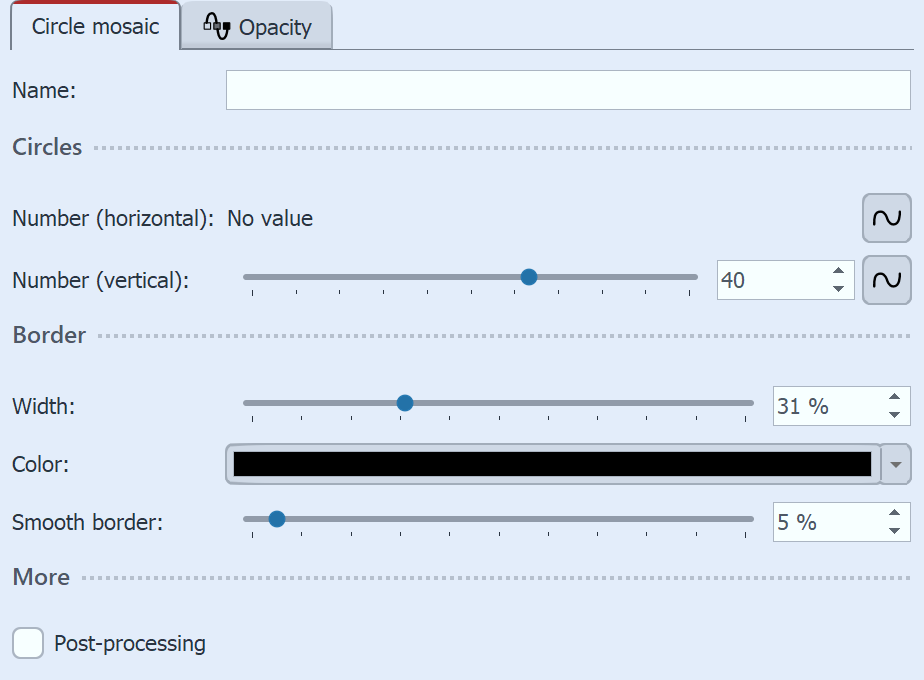This screenshot has height=680, width=924.
Task: Click the Smooth border slider handle
Action: pos(276,519)
